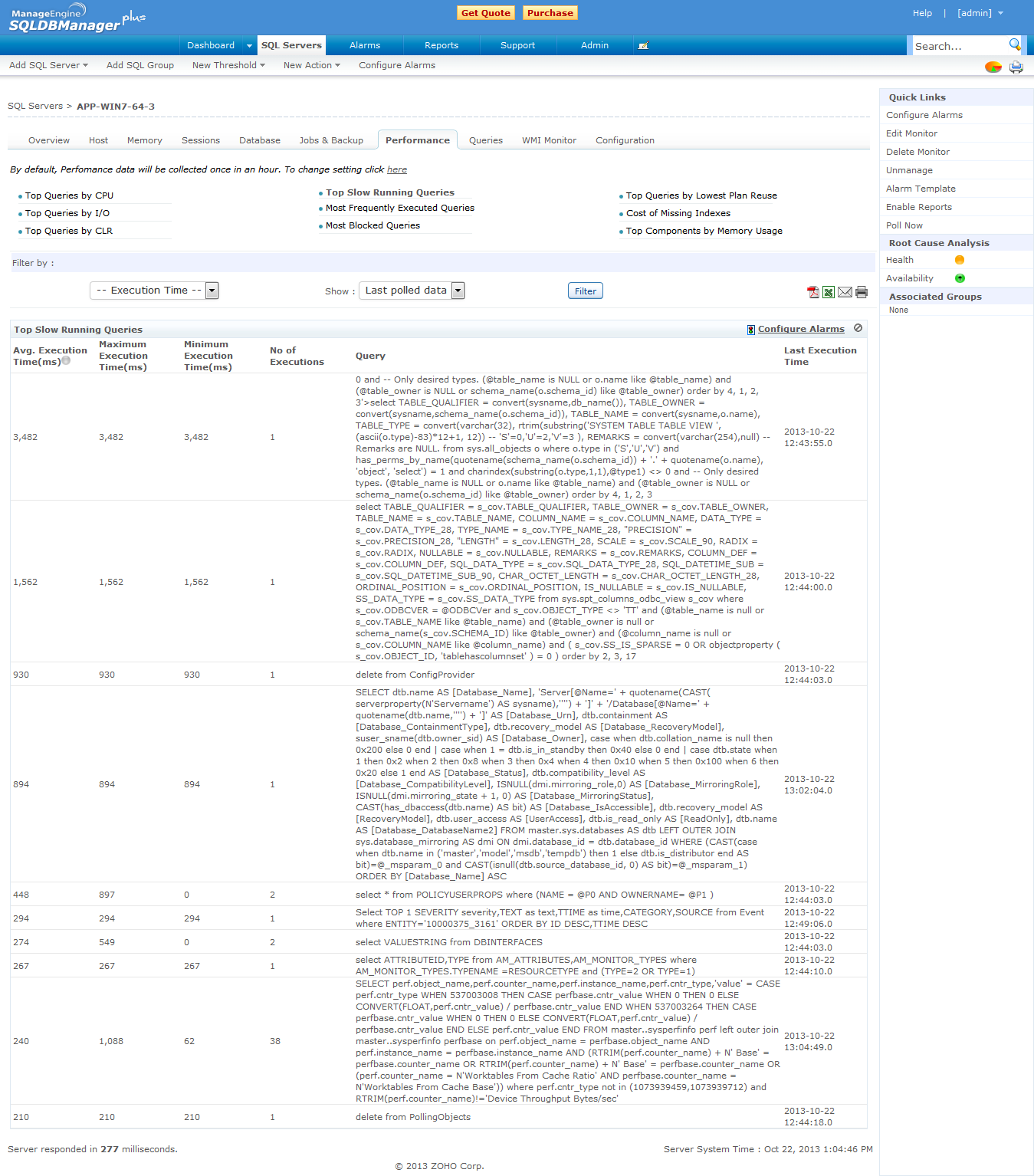Screen dimensions: 1034x1176
Task: Open the New Action dropdown
Action: coord(311,65)
